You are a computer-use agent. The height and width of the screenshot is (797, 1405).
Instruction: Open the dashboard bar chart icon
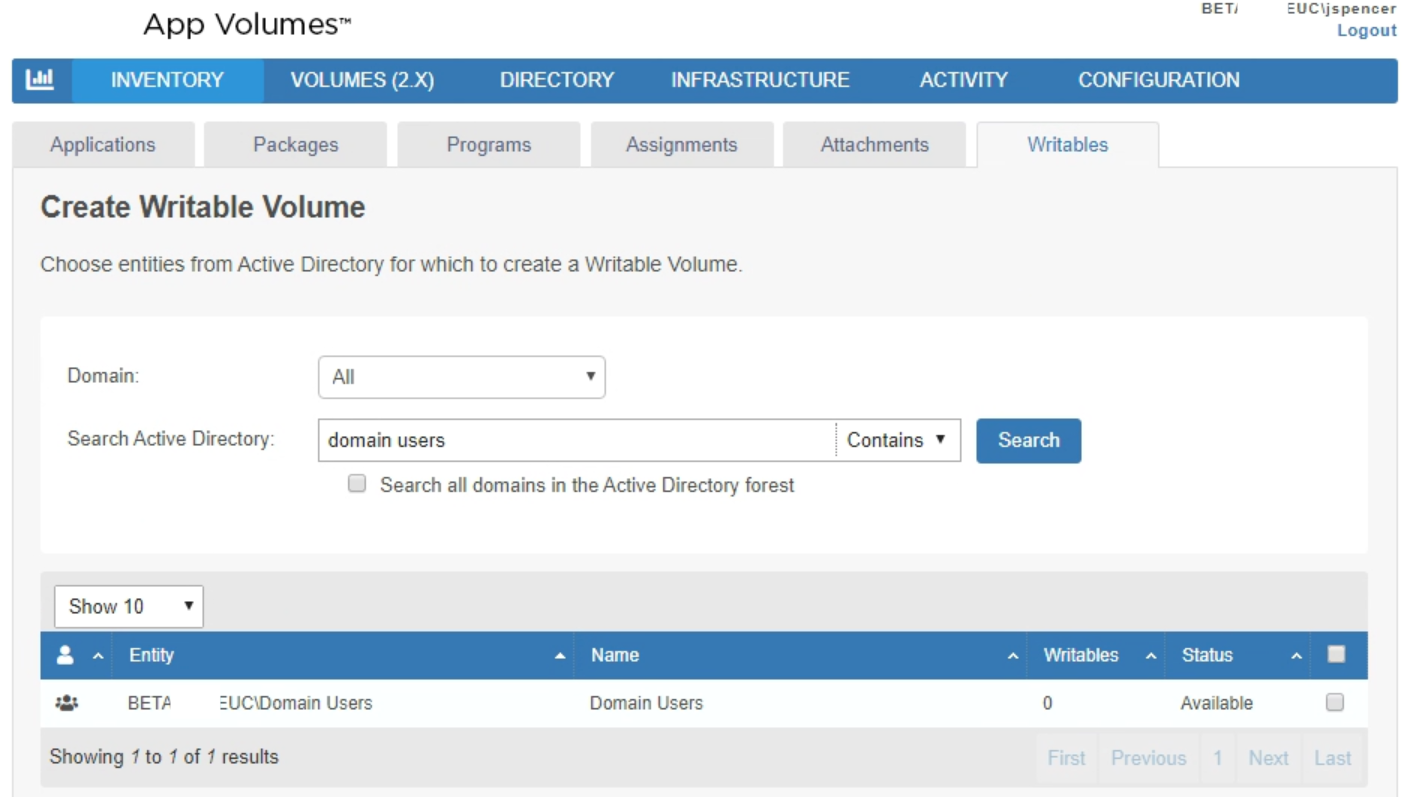(x=40, y=80)
